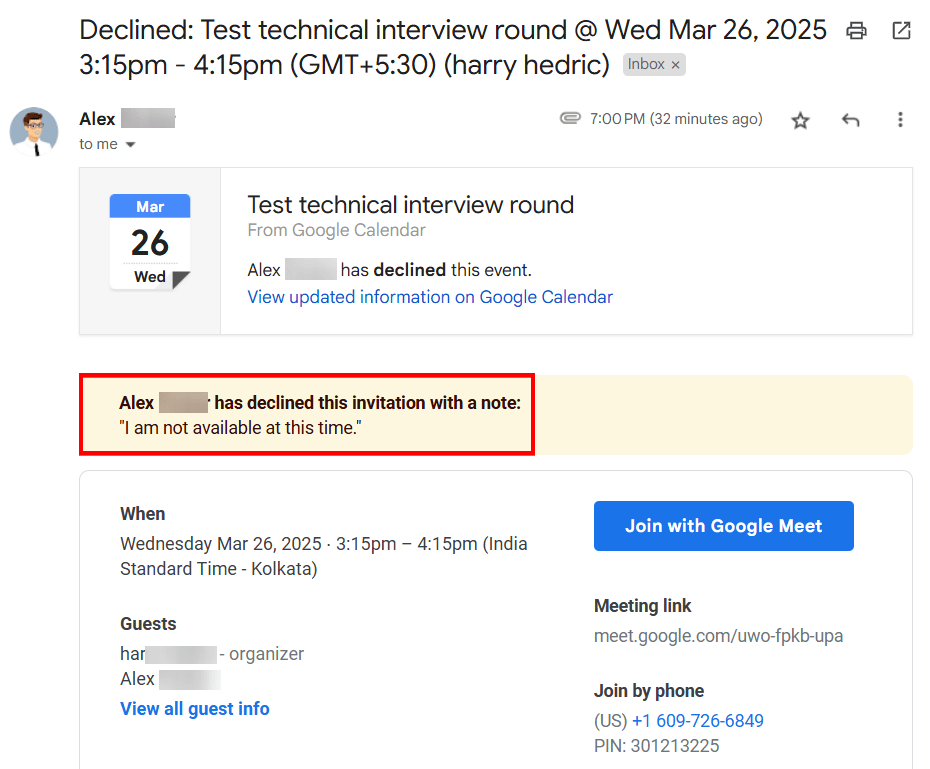
Task: Click the Test technical interview round title
Action: click(x=410, y=205)
